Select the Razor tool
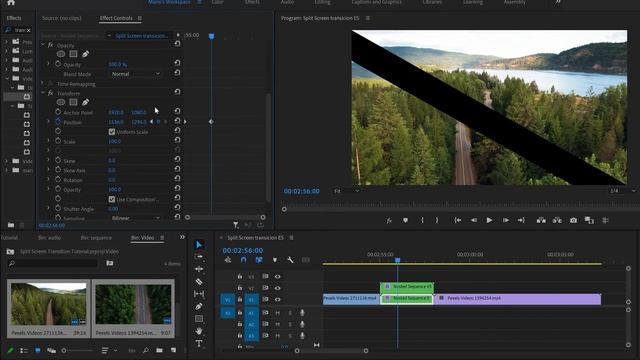 click(x=199, y=282)
